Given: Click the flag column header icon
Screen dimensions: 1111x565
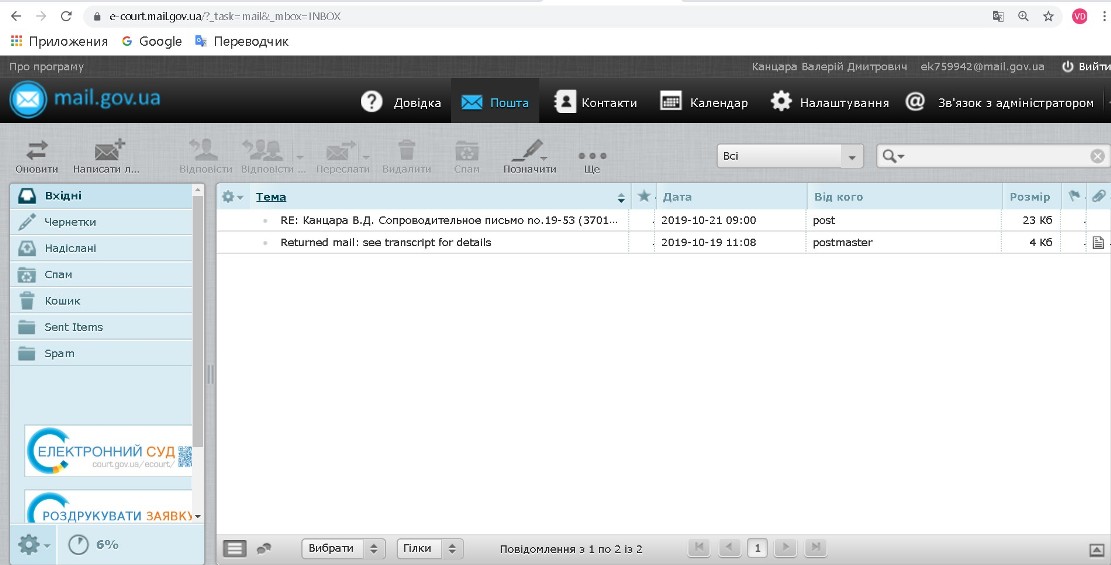Looking at the screenshot, I should click(x=1074, y=196).
